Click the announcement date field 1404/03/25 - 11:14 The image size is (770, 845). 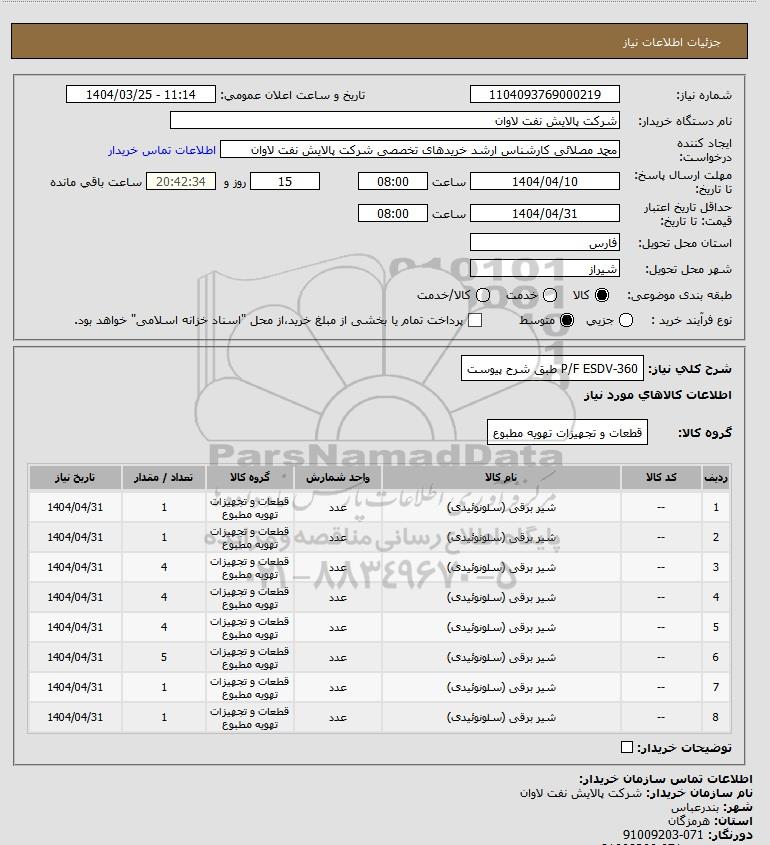(141, 94)
